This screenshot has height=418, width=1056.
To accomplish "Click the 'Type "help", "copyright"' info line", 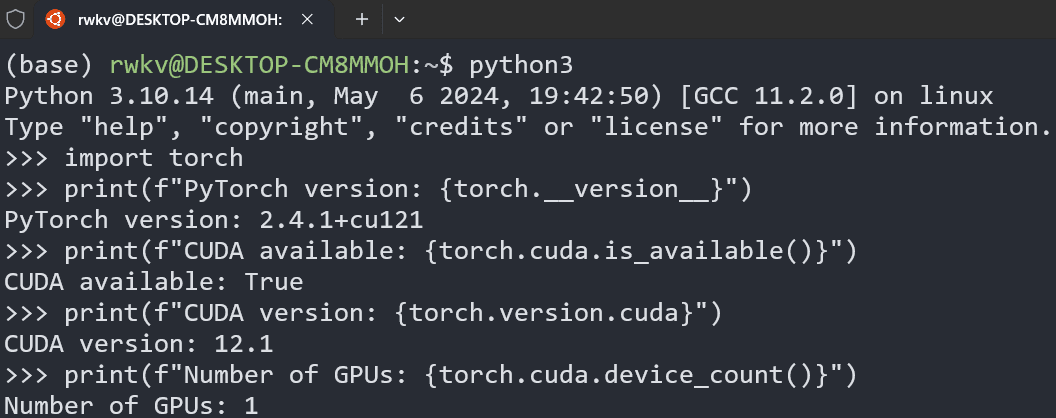I will (x=529, y=127).
